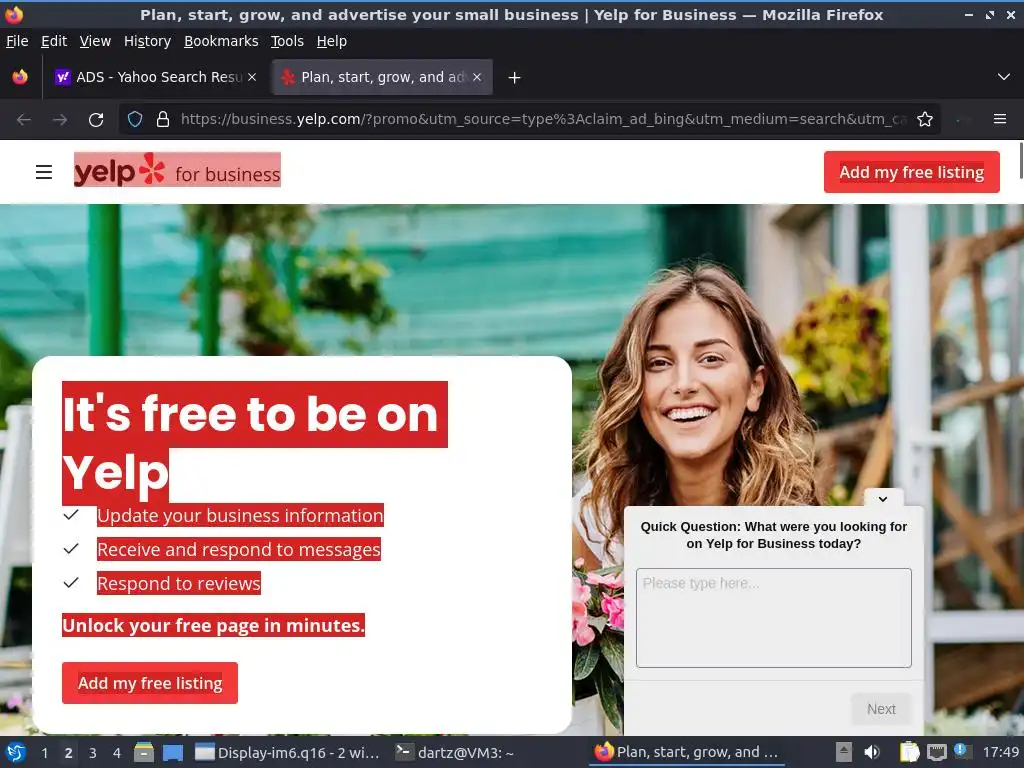This screenshot has width=1024, height=768.
Task: Go back to previous page
Action: pyautogui.click(x=24, y=120)
